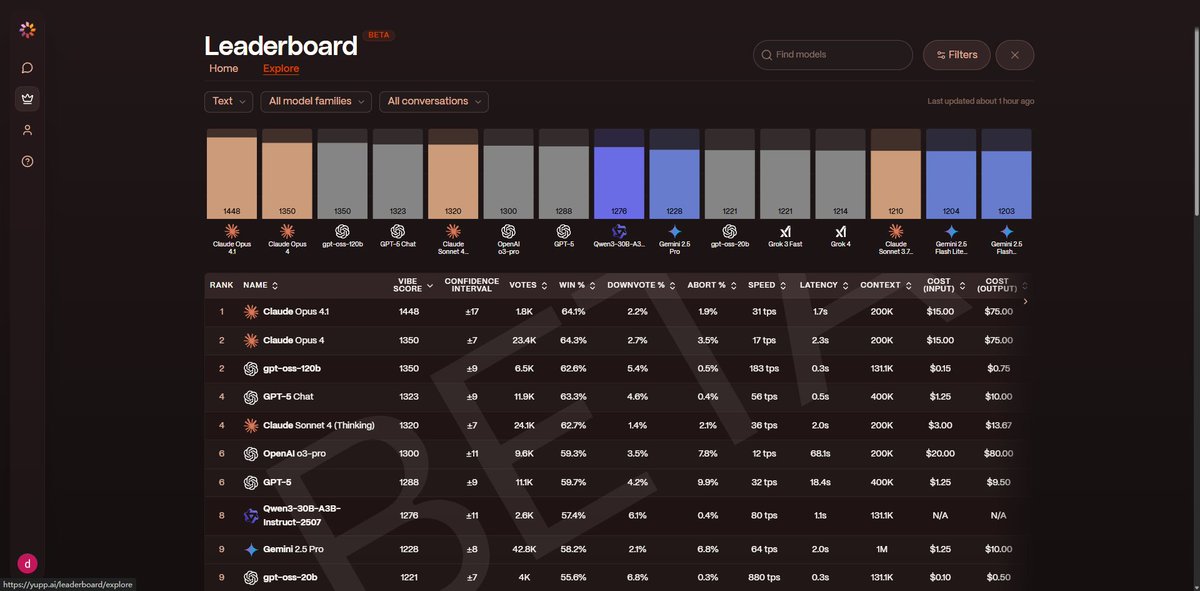Image resolution: width=1200 pixels, height=591 pixels.
Task: Click the BETA badge beside Leaderboard title
Action: 380,35
